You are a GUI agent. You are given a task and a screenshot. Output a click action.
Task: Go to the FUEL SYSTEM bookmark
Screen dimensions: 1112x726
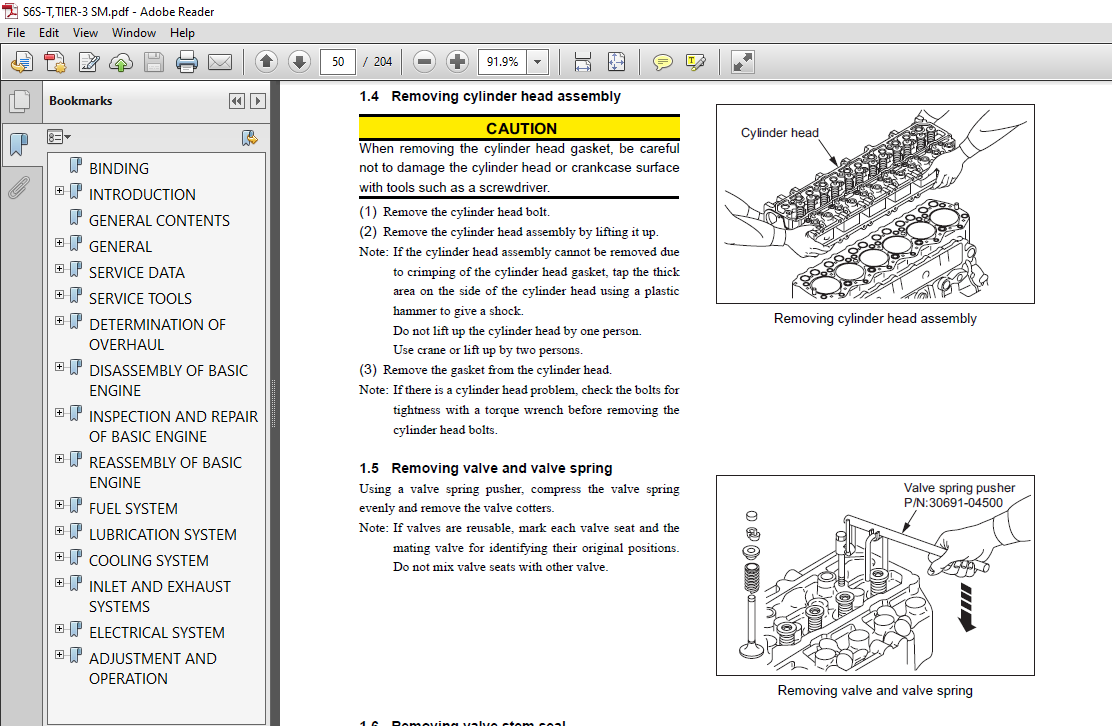click(133, 508)
